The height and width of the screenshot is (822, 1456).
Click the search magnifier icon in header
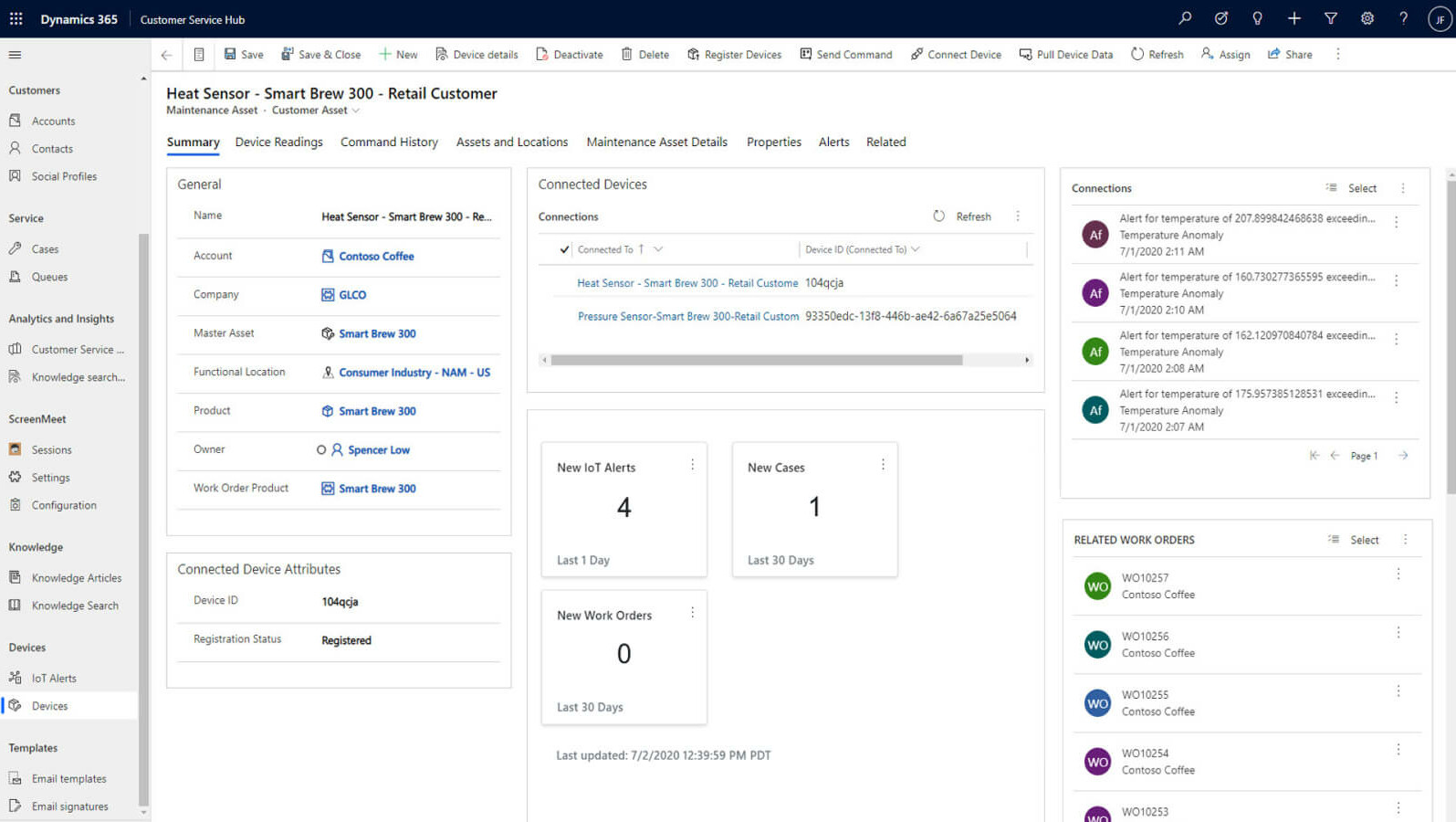pyautogui.click(x=1185, y=18)
